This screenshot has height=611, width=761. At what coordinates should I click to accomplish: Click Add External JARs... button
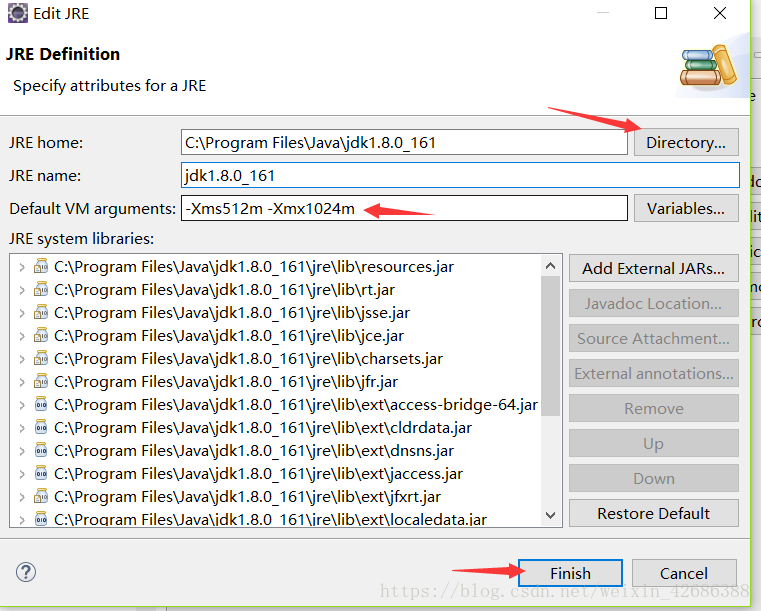coord(654,268)
